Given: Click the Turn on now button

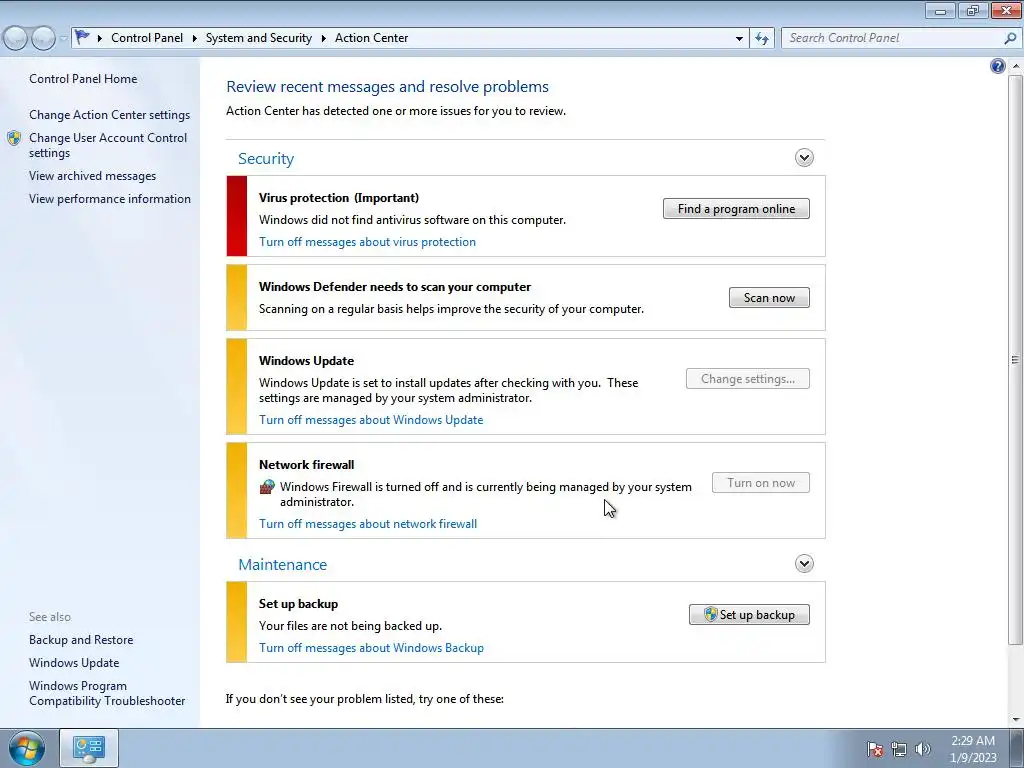Looking at the screenshot, I should click(x=761, y=483).
